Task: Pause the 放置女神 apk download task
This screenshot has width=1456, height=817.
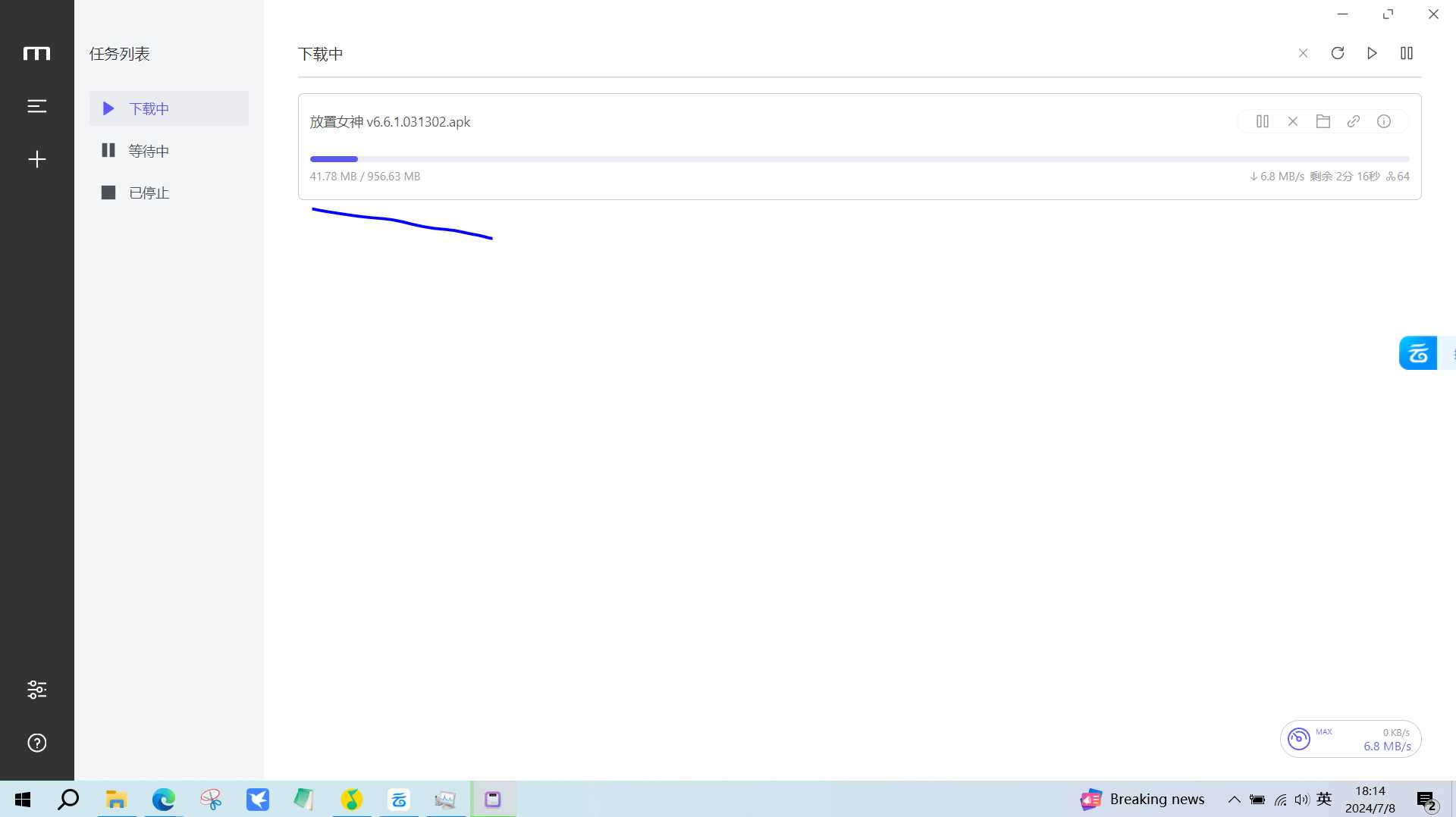Action: [x=1263, y=121]
